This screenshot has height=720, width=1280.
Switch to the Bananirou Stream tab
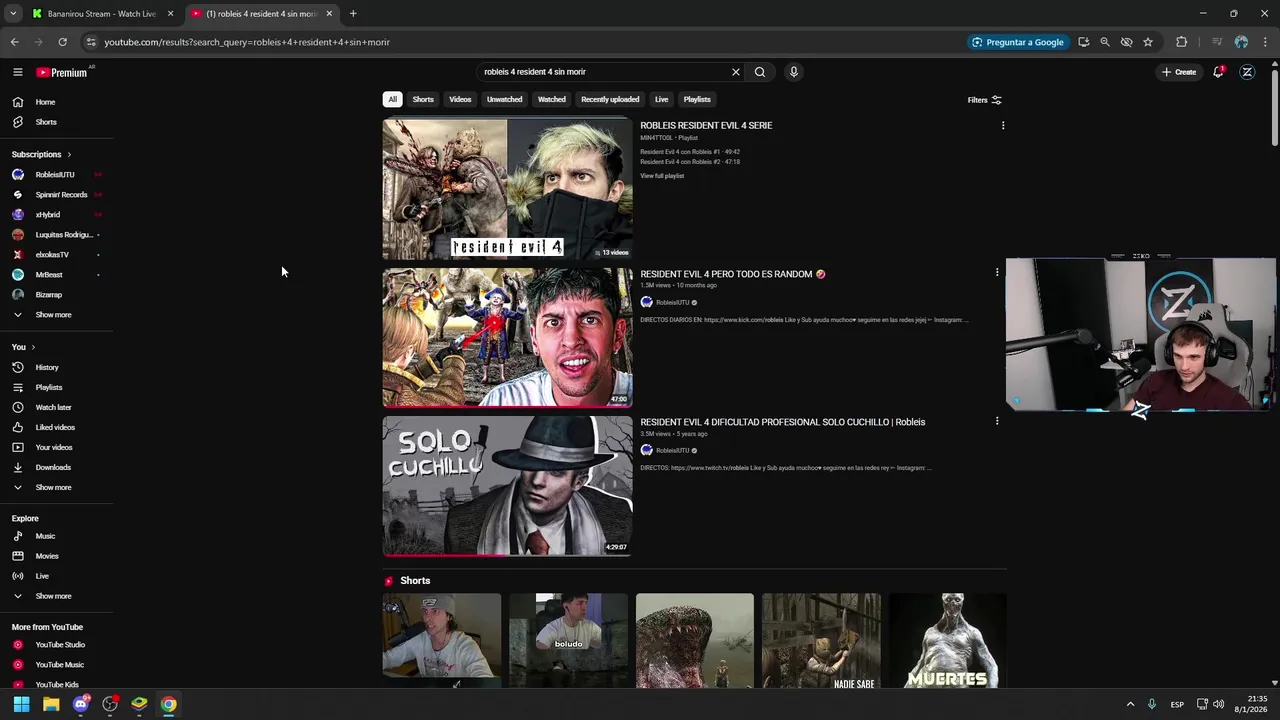tap(100, 14)
